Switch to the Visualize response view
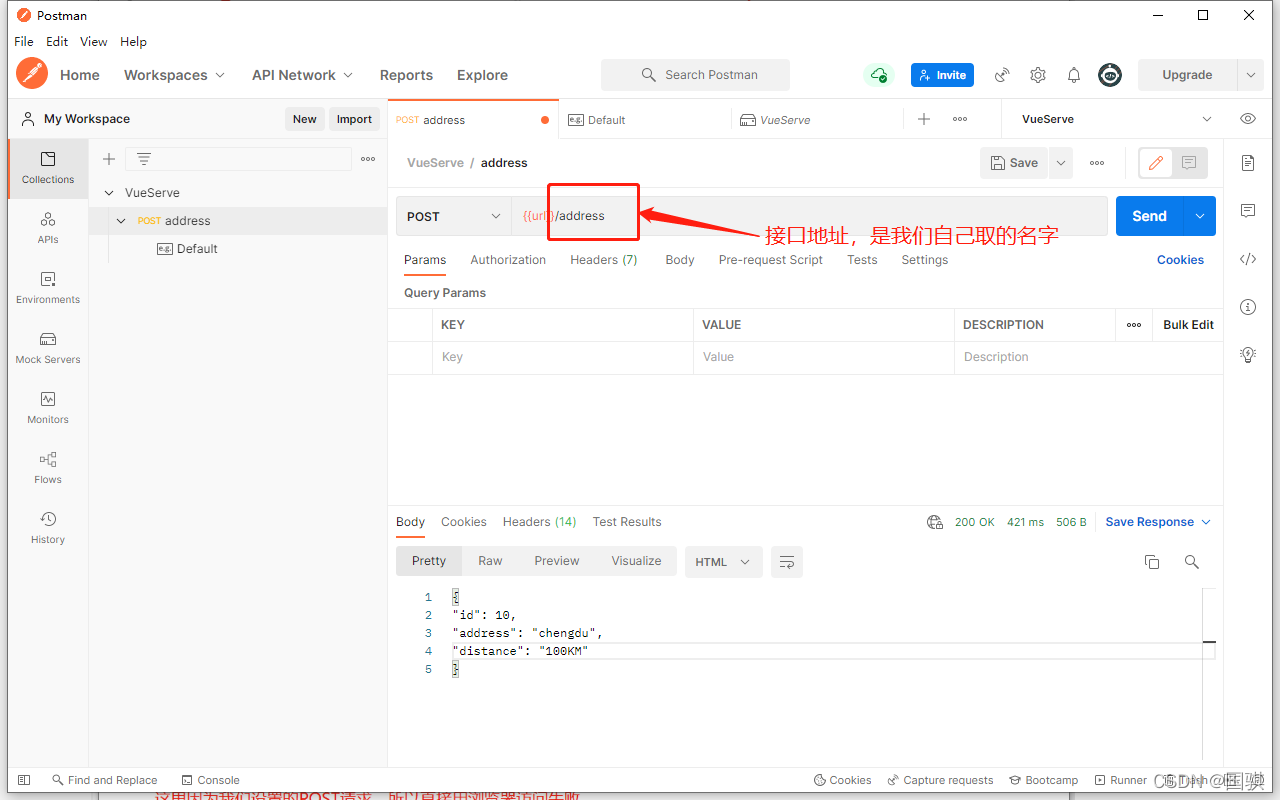1280x800 pixels. pos(637,561)
